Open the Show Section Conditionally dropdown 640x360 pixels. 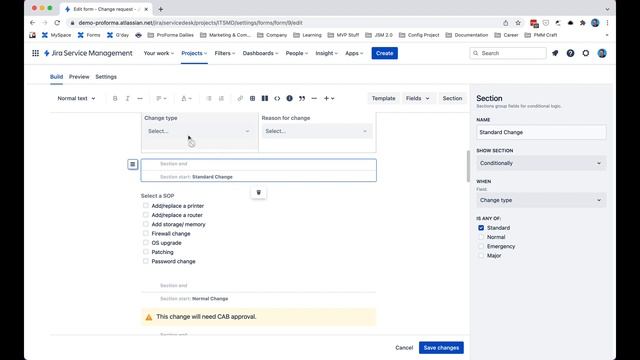coord(541,163)
